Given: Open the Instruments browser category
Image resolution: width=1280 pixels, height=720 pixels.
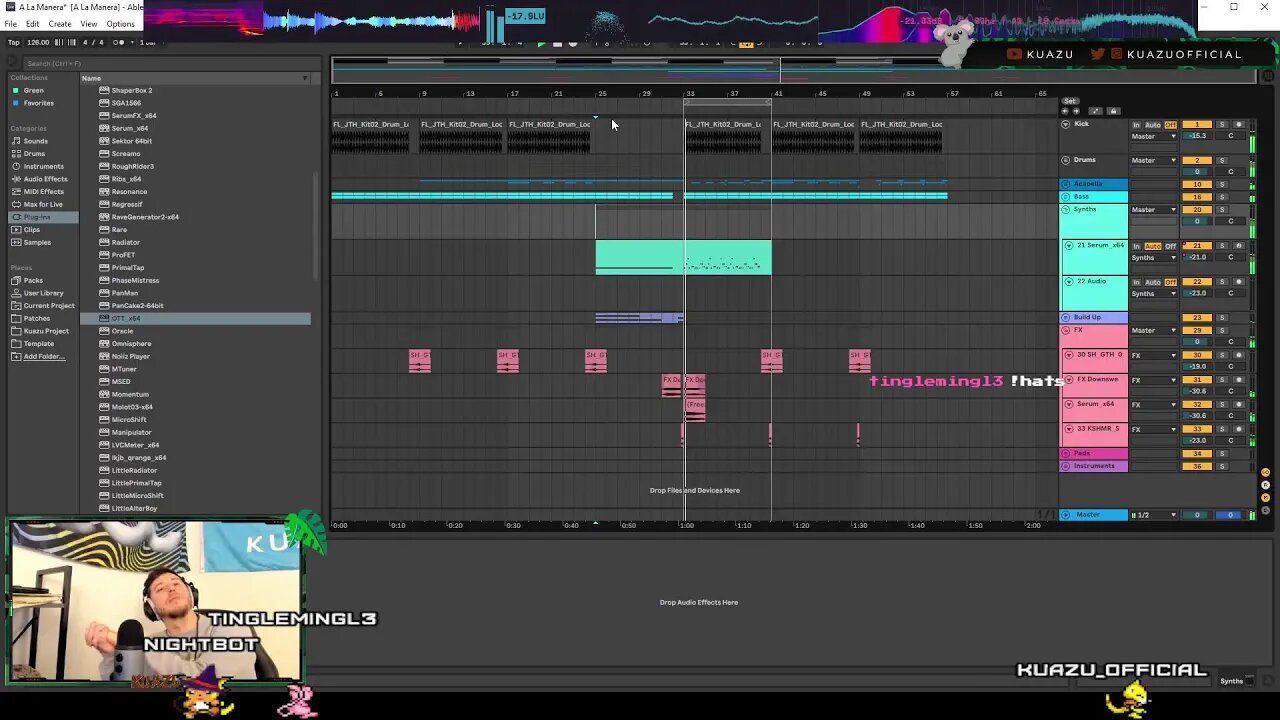Looking at the screenshot, I should coord(43,166).
